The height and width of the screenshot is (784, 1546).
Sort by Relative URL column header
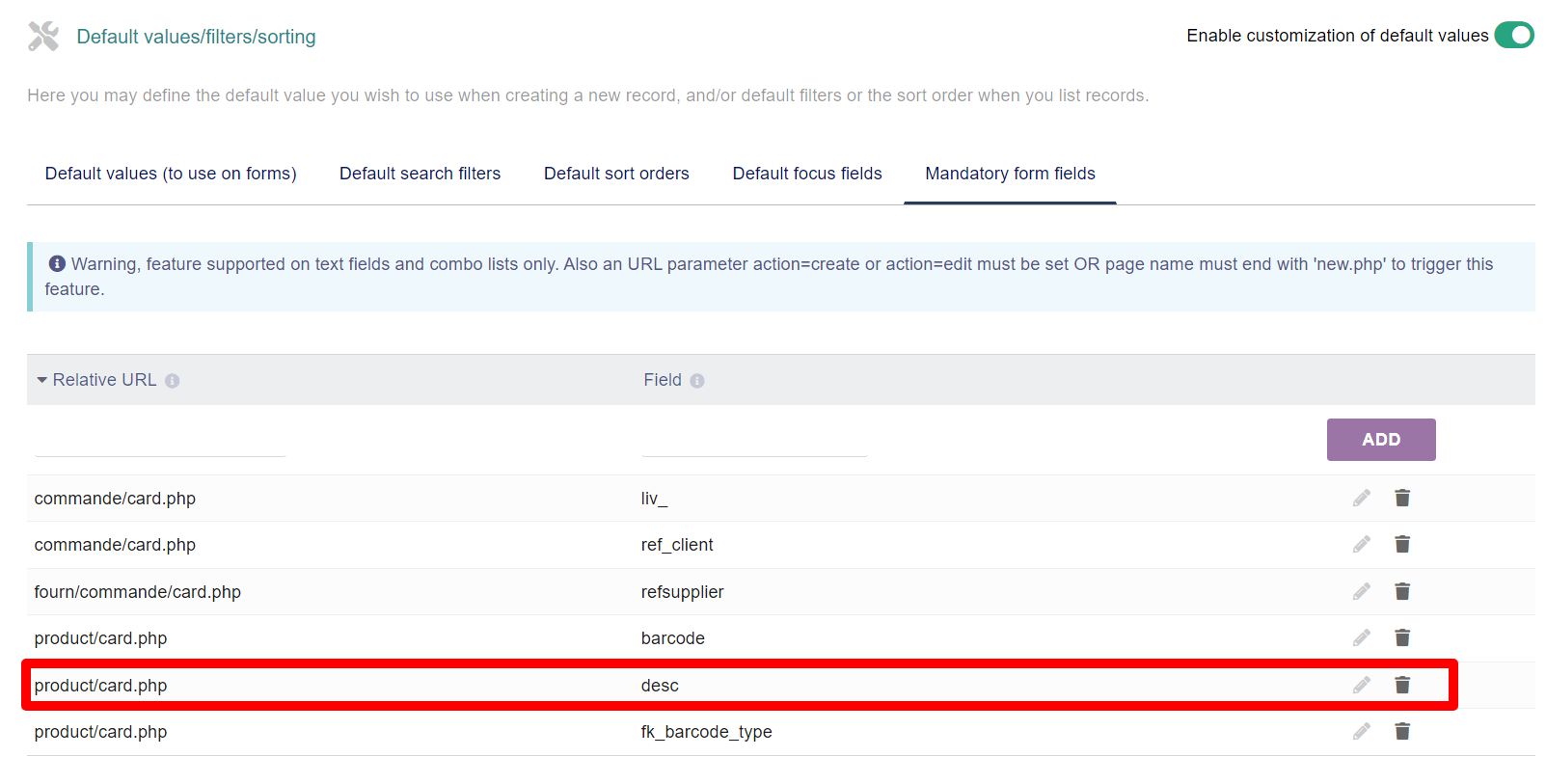[104, 380]
